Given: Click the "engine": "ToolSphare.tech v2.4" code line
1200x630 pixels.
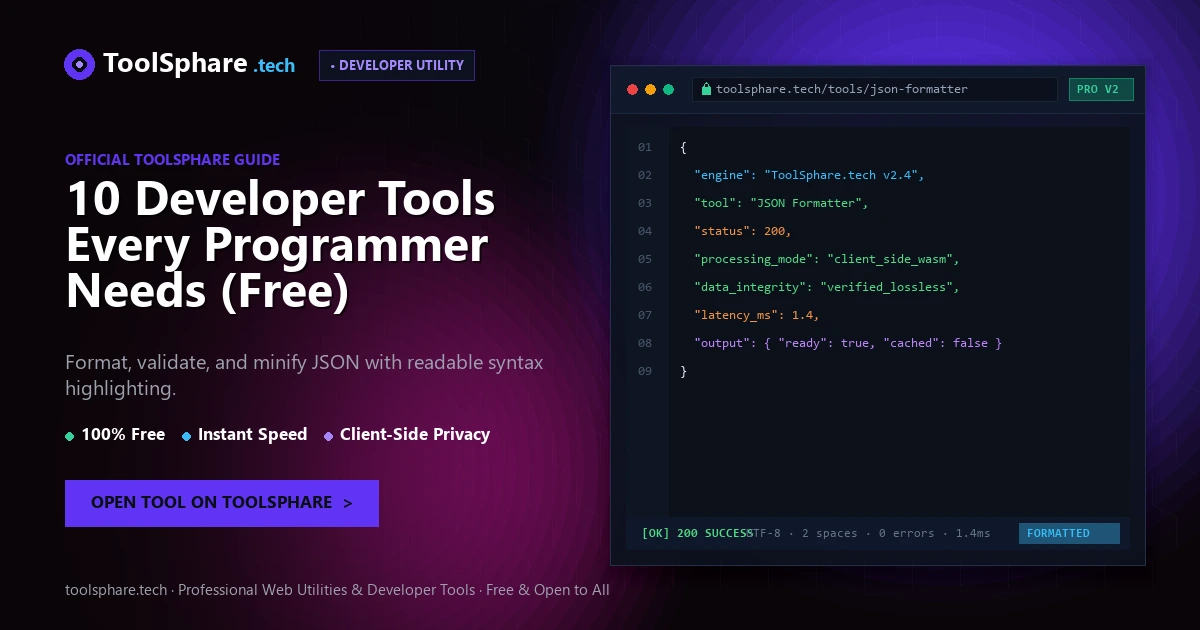Looking at the screenshot, I should (x=810, y=175).
